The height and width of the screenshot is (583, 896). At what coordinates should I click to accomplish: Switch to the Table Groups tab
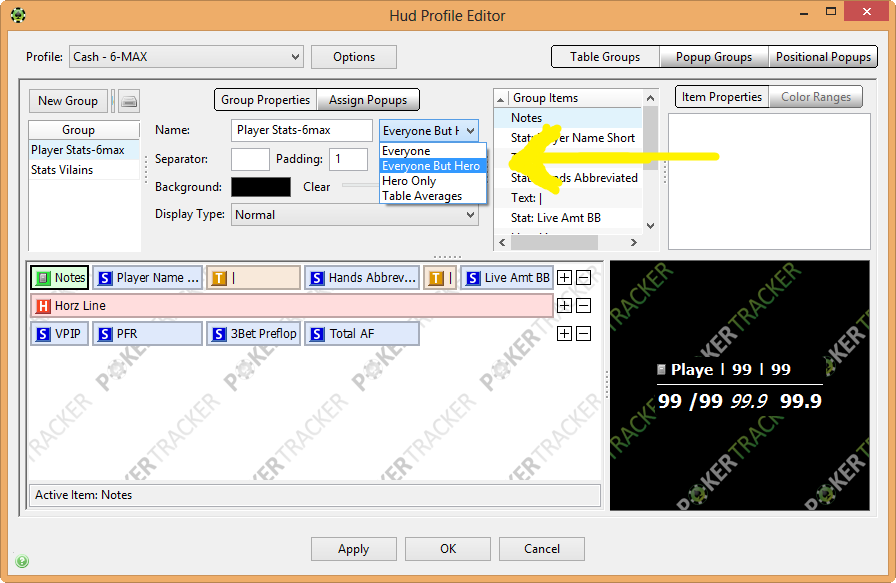pyautogui.click(x=605, y=57)
